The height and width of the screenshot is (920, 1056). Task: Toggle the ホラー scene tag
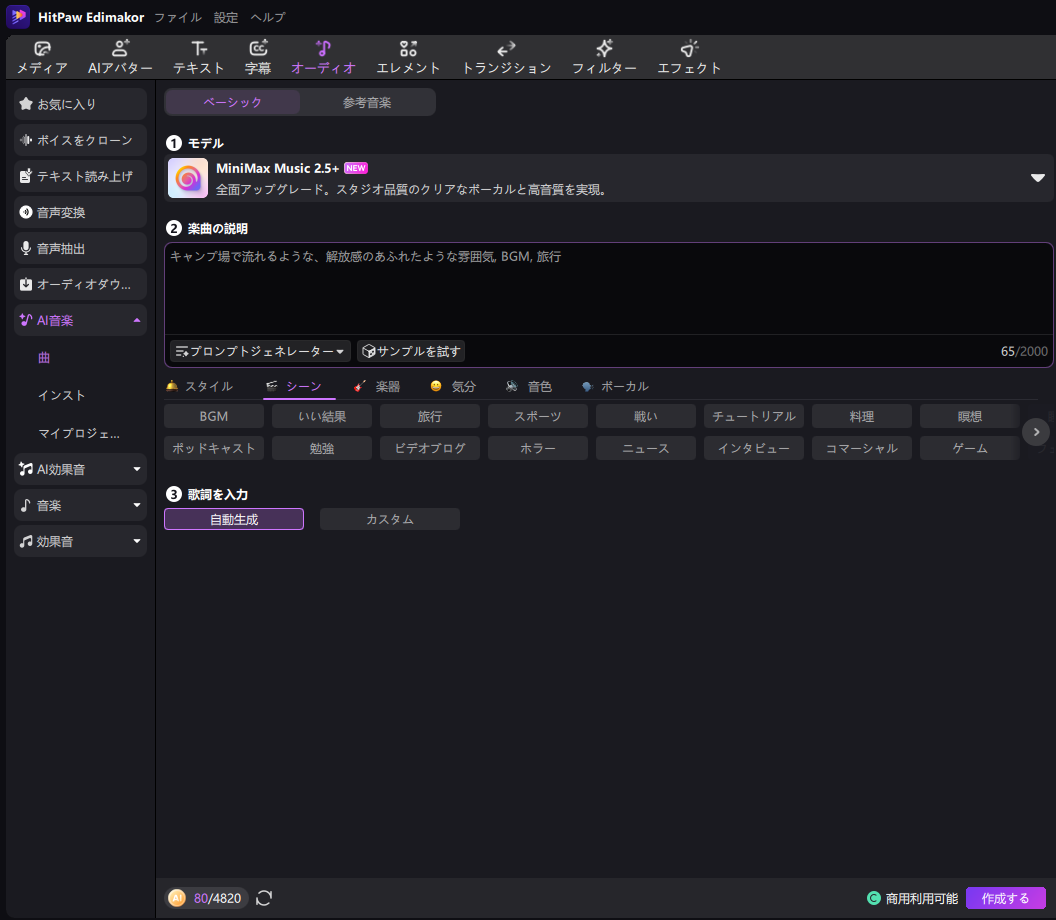tap(537, 448)
